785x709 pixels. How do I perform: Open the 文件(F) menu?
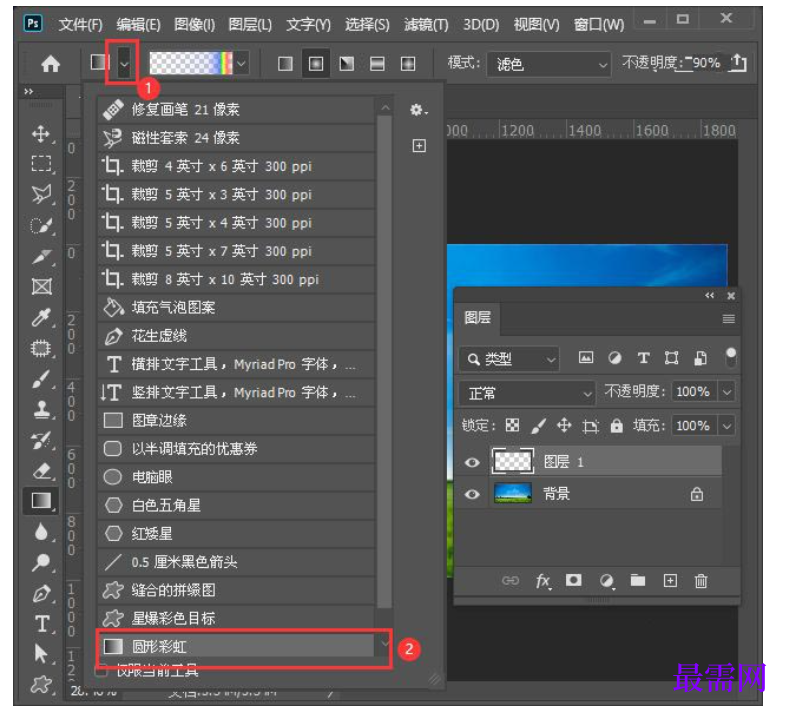coord(81,24)
